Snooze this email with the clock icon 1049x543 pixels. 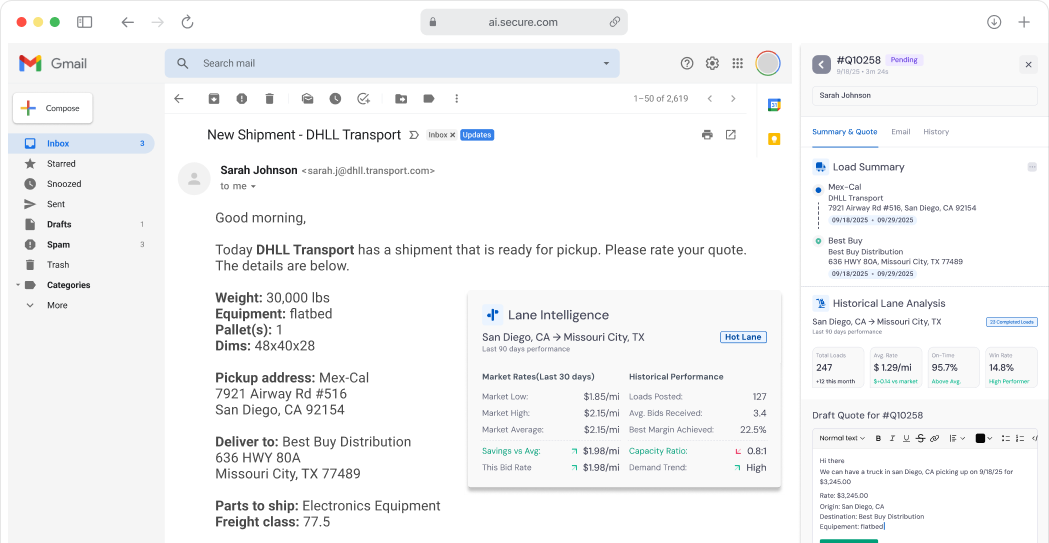pos(335,99)
